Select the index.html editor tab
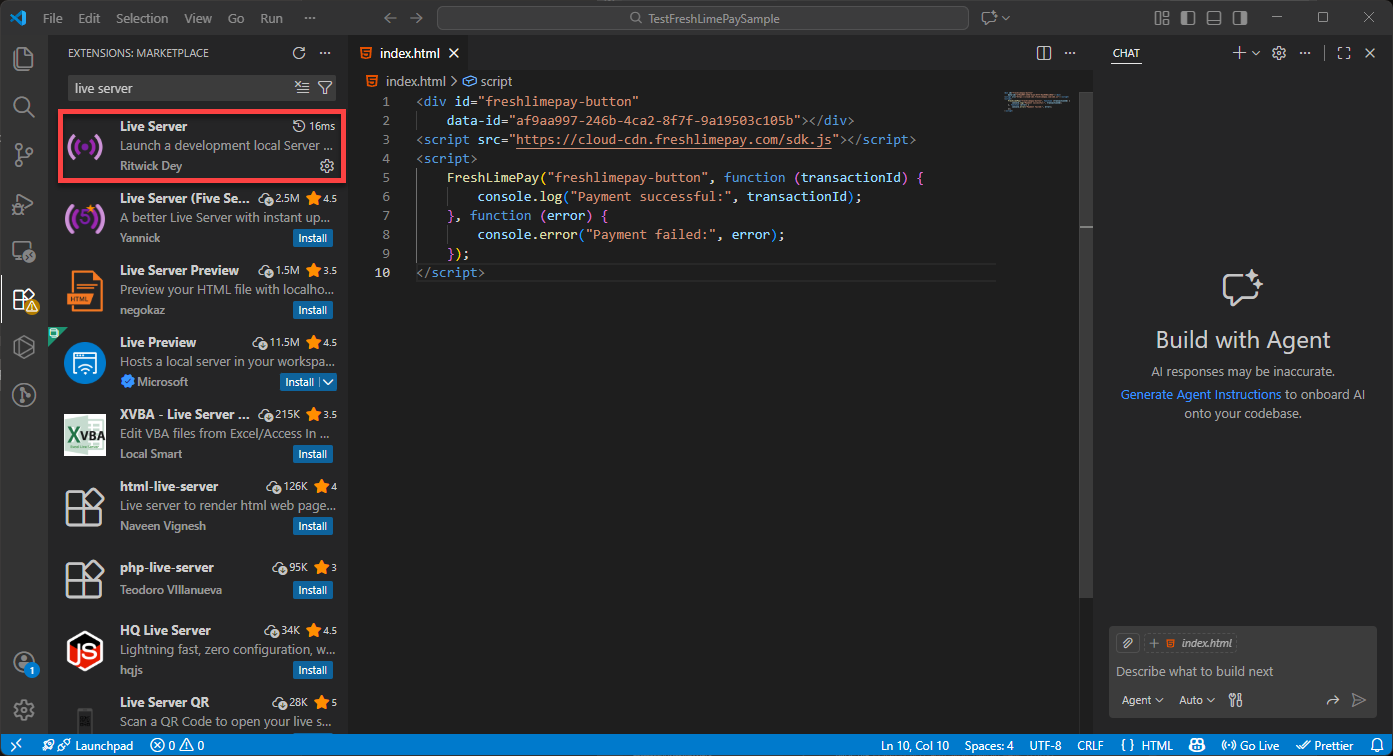 [x=412, y=53]
